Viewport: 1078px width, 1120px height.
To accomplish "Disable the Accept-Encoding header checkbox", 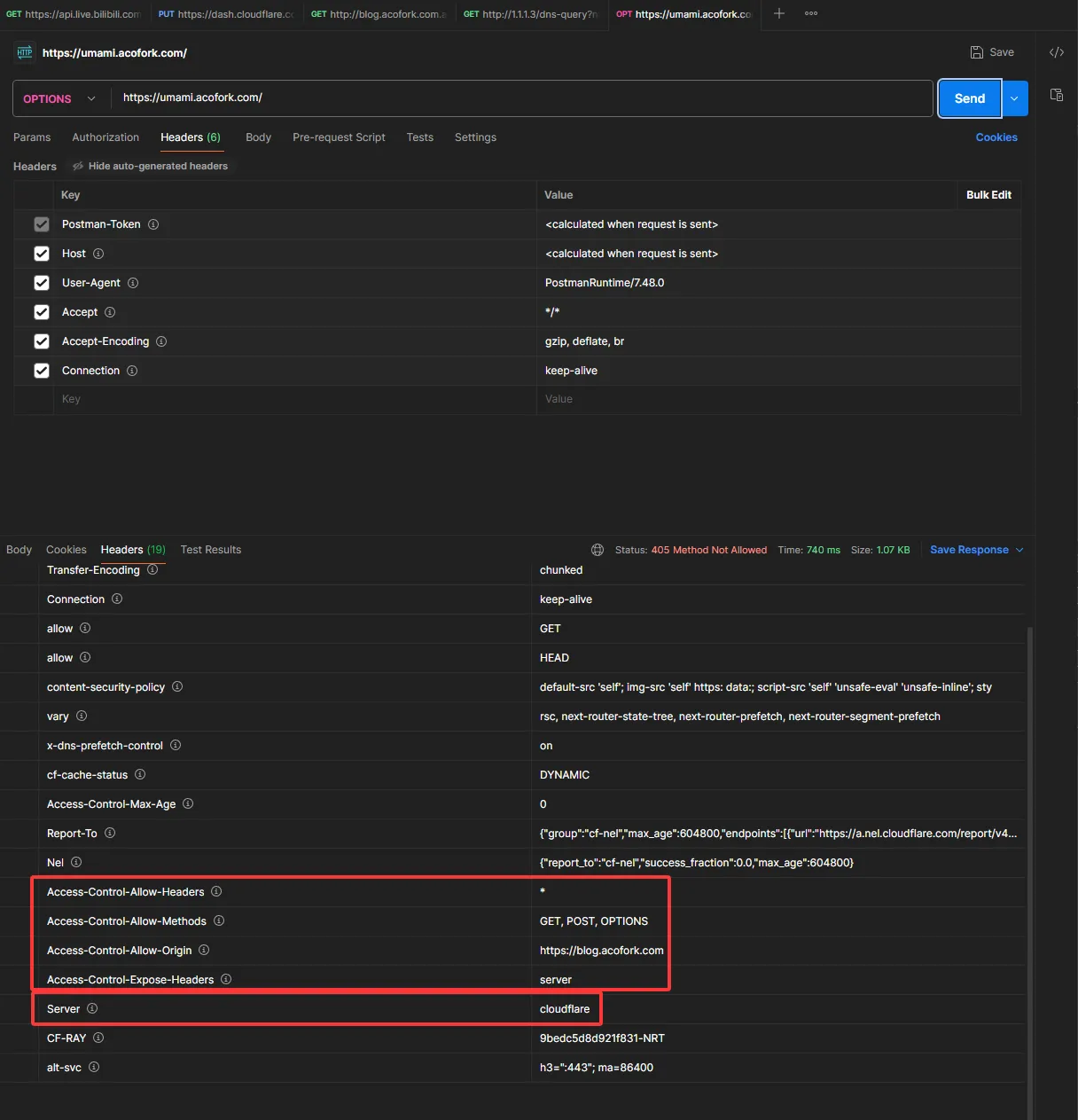I will point(42,341).
